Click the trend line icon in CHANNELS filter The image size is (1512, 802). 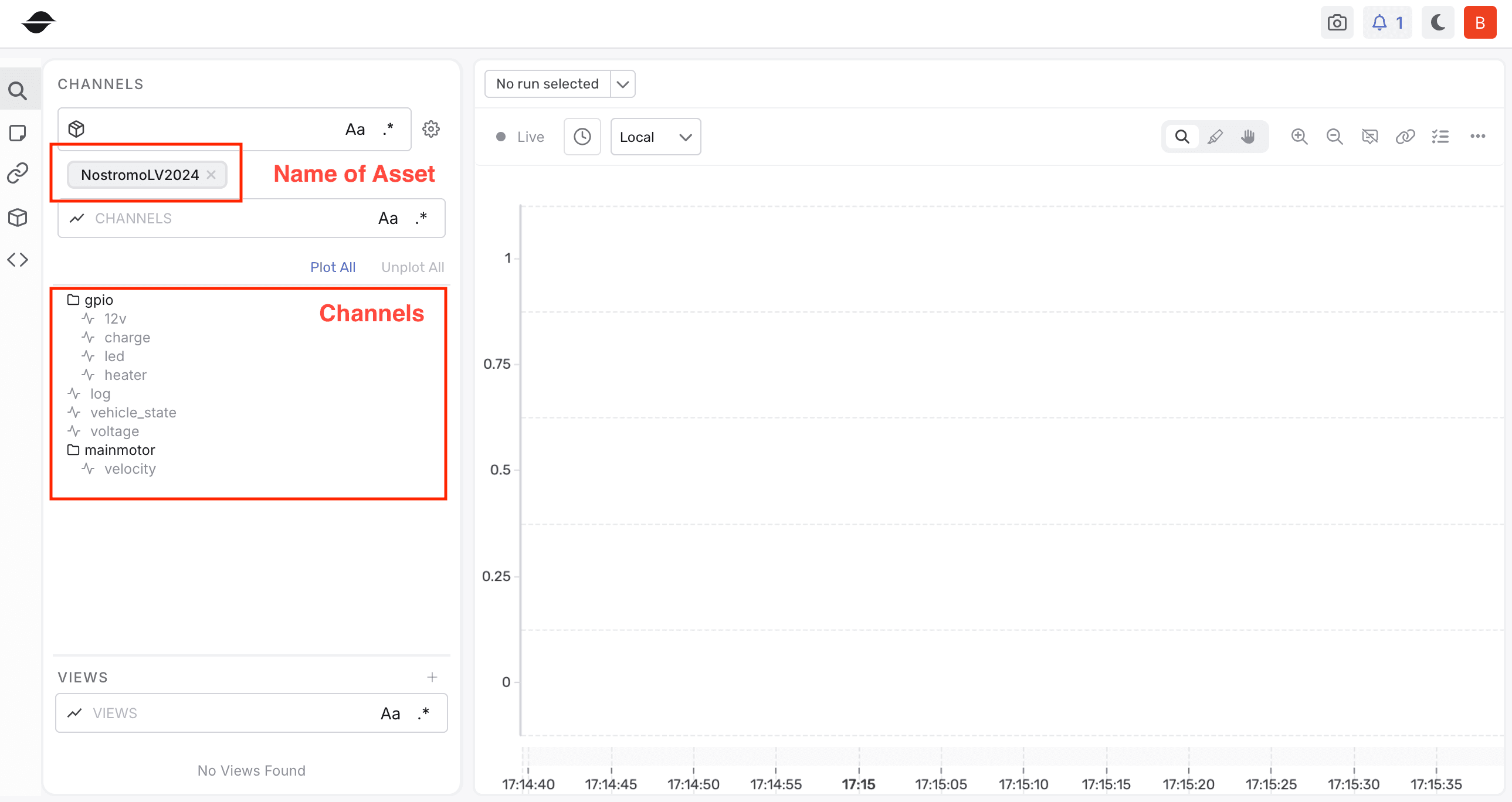(x=77, y=218)
